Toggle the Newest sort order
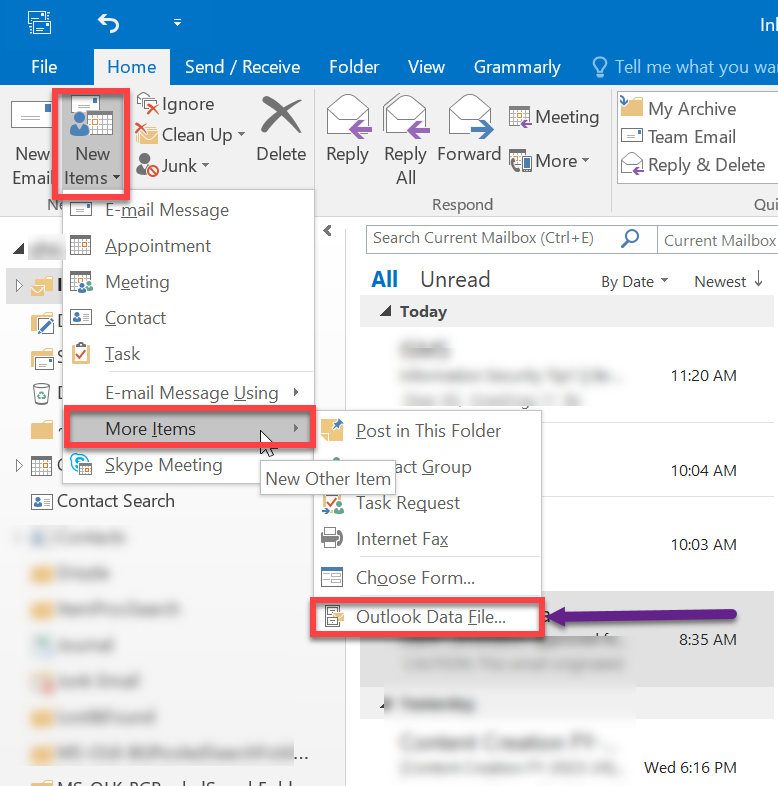This screenshot has height=786, width=778. click(729, 281)
